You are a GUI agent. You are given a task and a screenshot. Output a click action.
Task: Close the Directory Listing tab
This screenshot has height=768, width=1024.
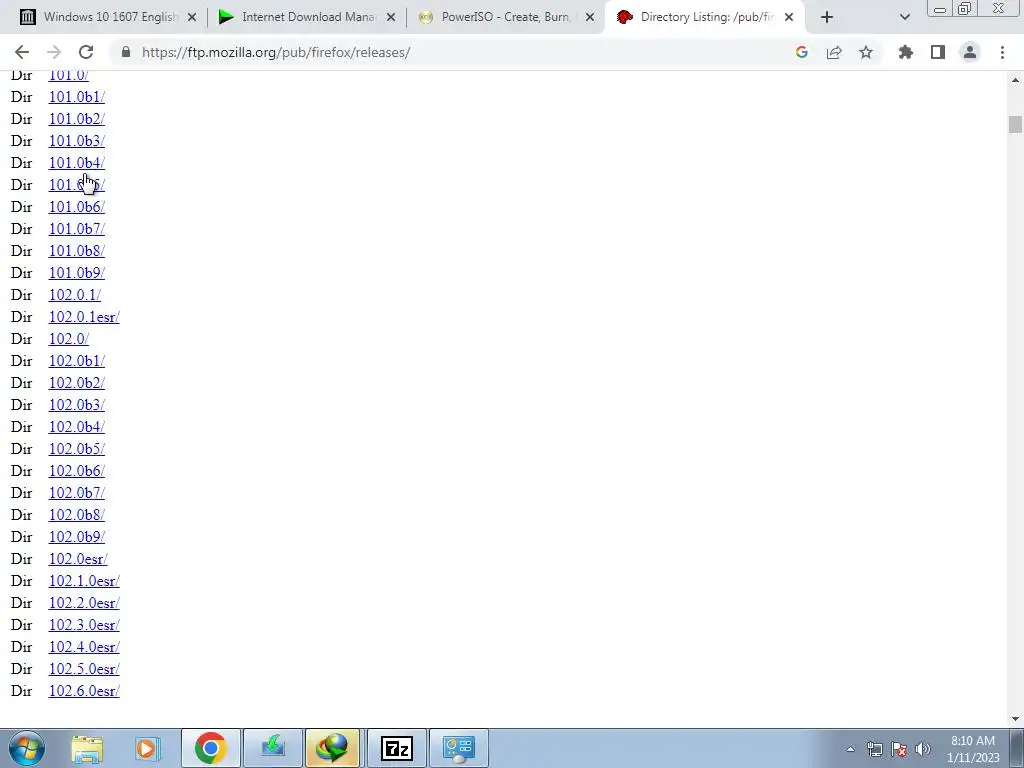(789, 17)
